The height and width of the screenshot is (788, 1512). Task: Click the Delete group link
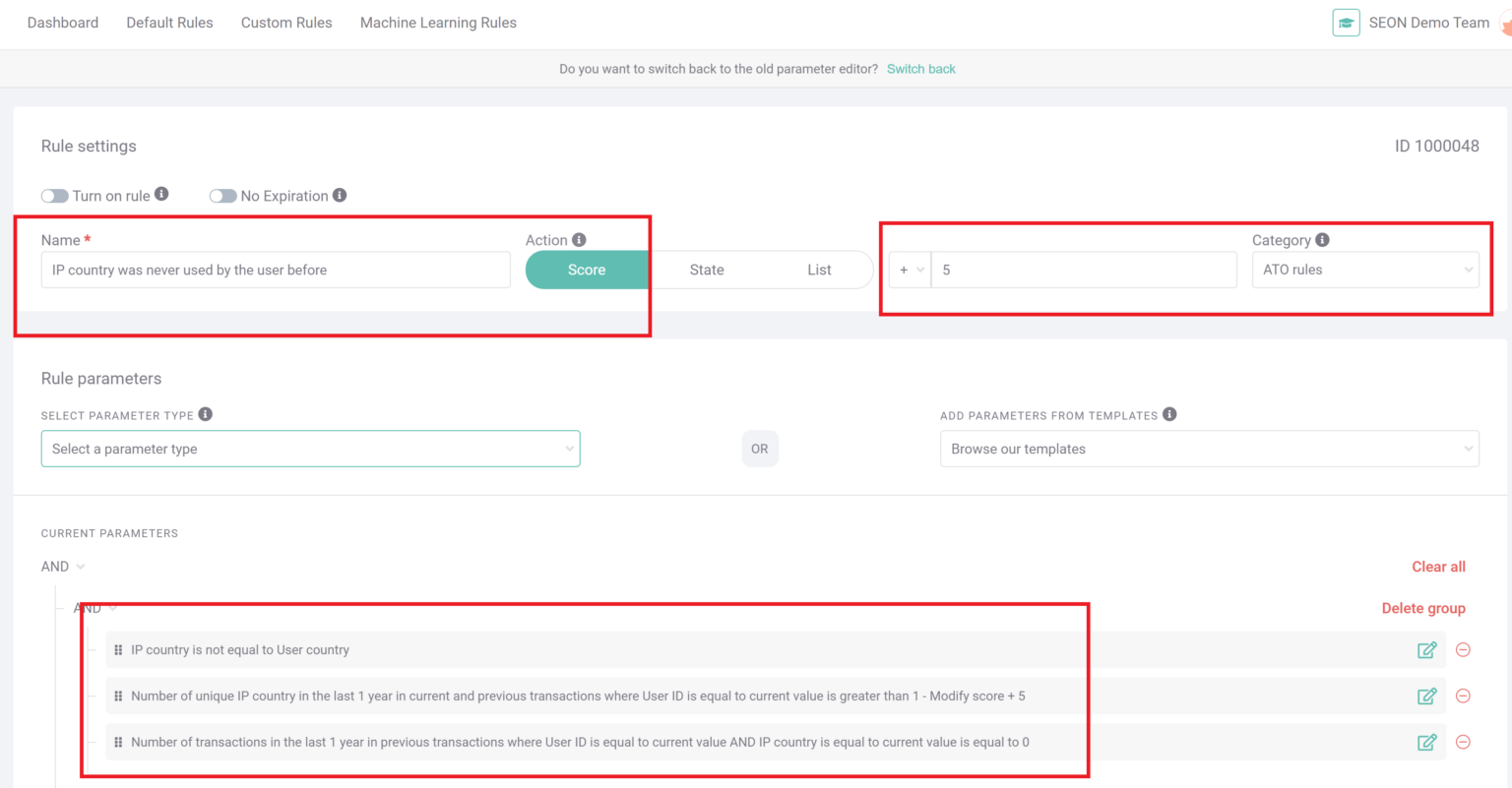1423,608
